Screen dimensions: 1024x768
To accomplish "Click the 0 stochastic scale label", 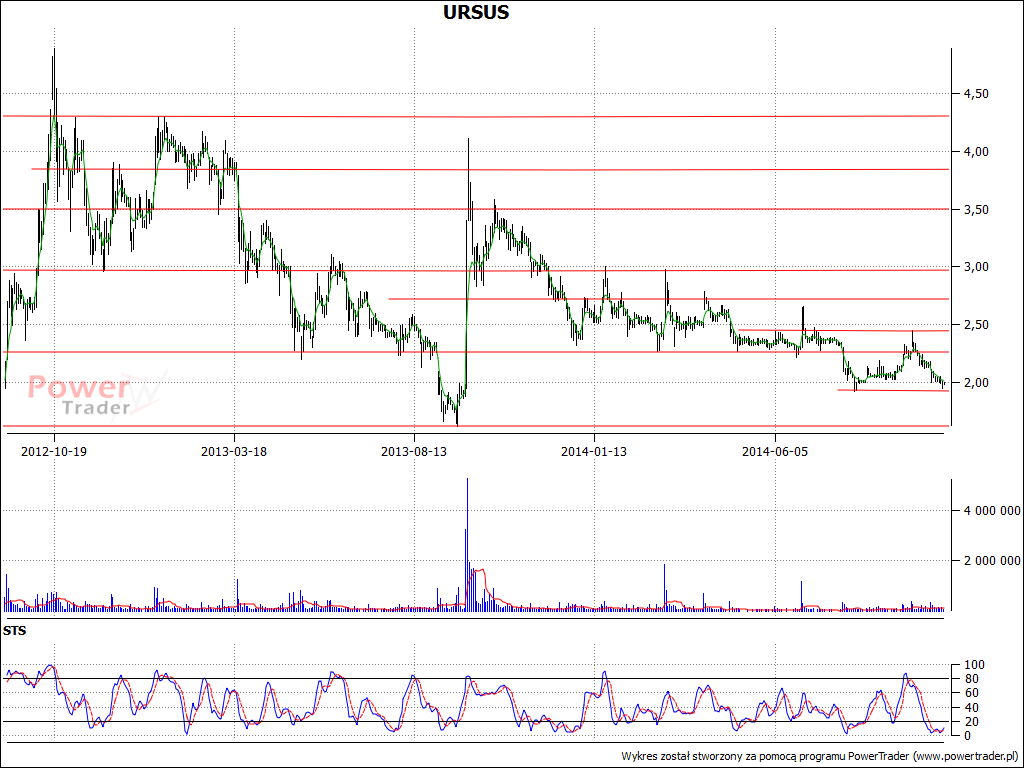I will (967, 736).
